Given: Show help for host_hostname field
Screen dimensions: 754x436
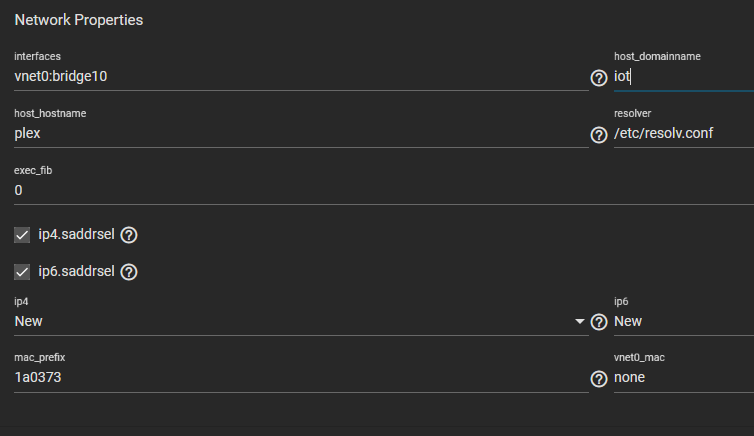Looking at the screenshot, I should [599, 135].
